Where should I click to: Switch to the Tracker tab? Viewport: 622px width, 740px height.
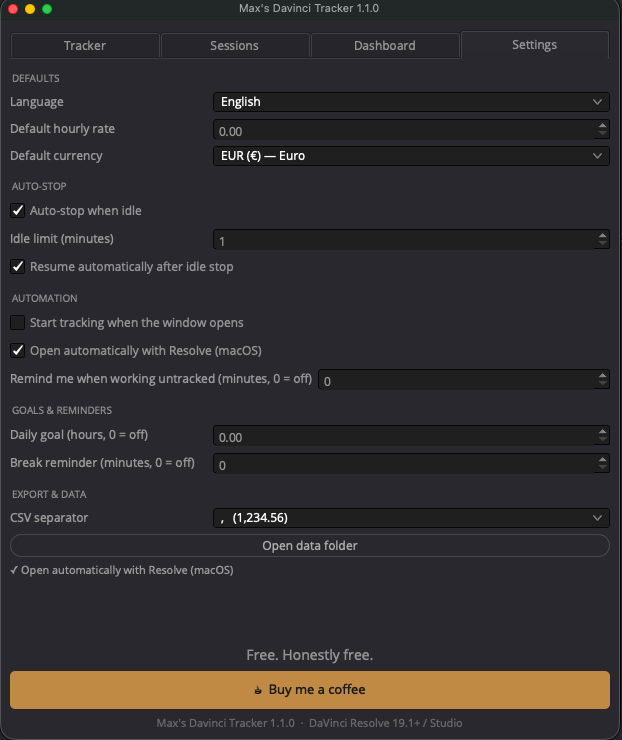85,46
